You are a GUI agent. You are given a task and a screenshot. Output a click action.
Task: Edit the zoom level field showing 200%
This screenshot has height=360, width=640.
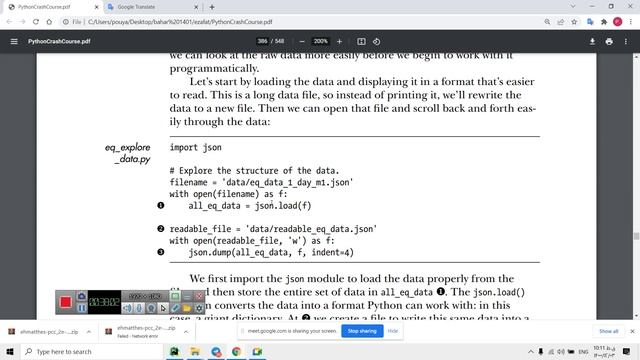[320, 41]
